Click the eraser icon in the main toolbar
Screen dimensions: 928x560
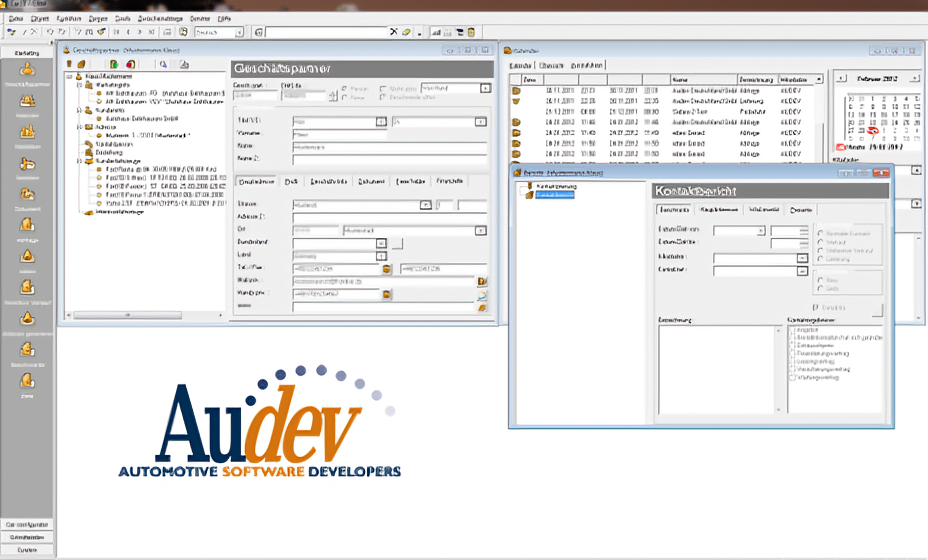(407, 32)
